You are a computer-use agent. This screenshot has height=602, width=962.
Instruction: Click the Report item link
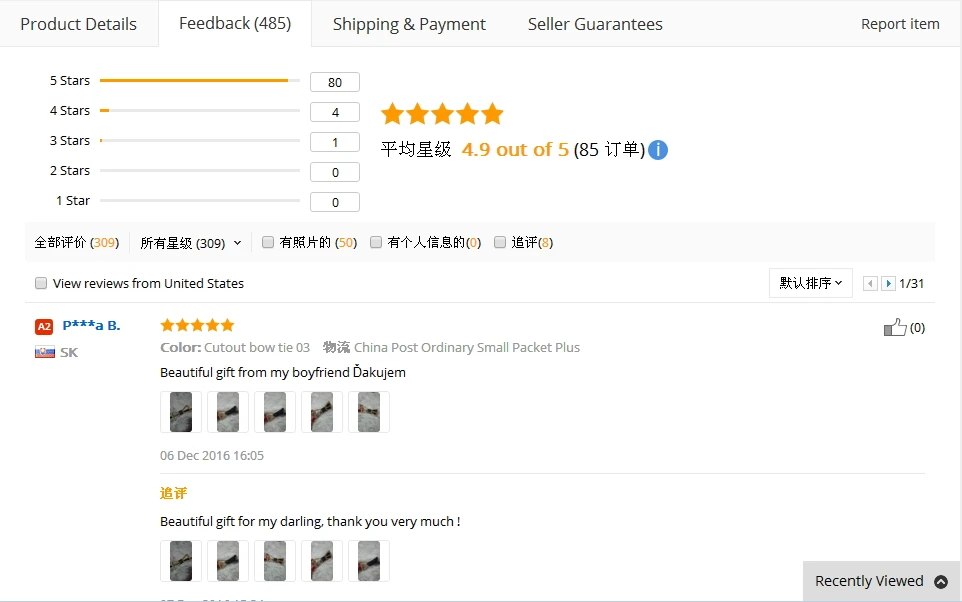(x=900, y=24)
